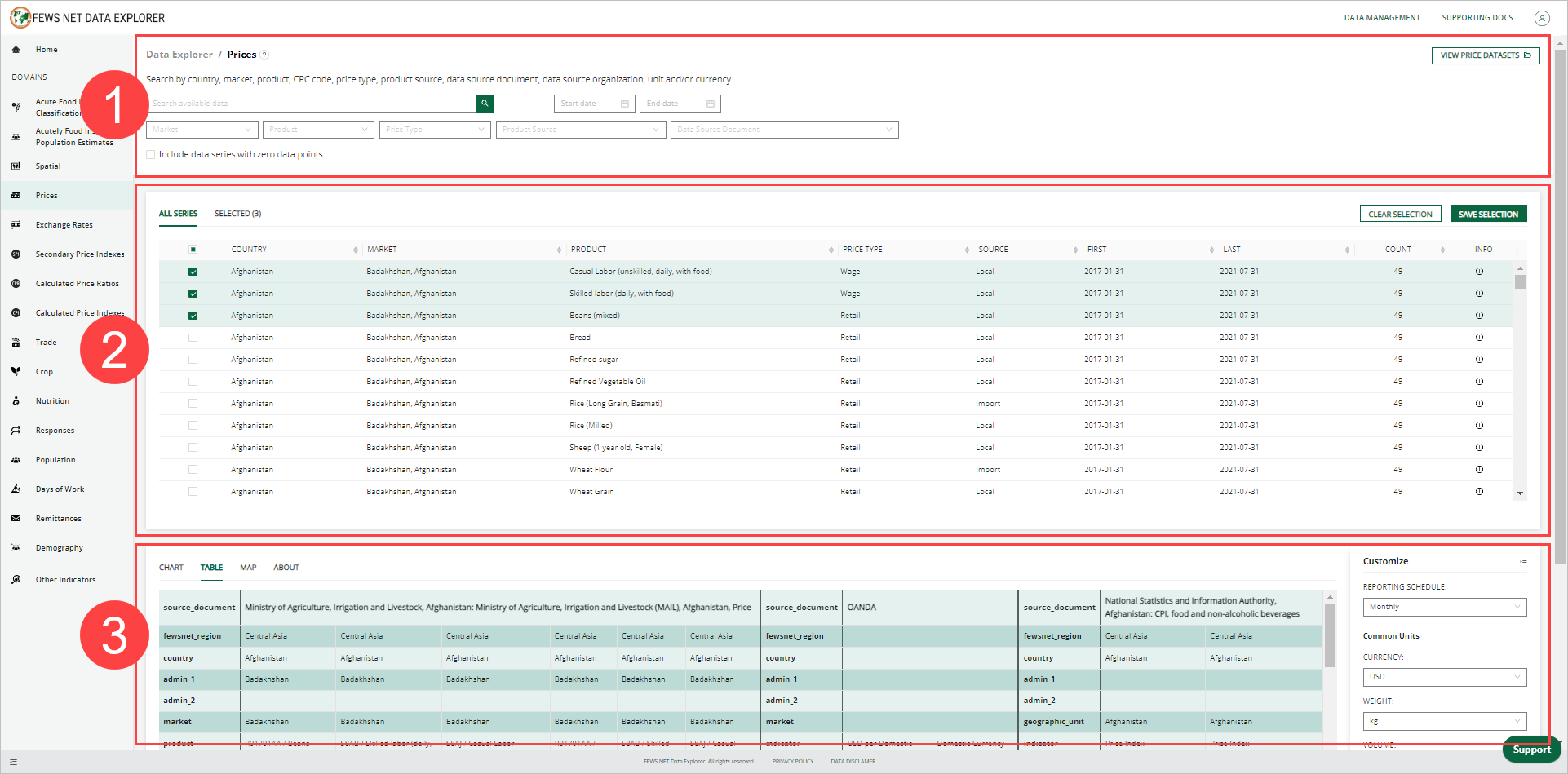The width and height of the screenshot is (1568, 774).
Task: Switch to the MAP tab
Action: coord(247,567)
